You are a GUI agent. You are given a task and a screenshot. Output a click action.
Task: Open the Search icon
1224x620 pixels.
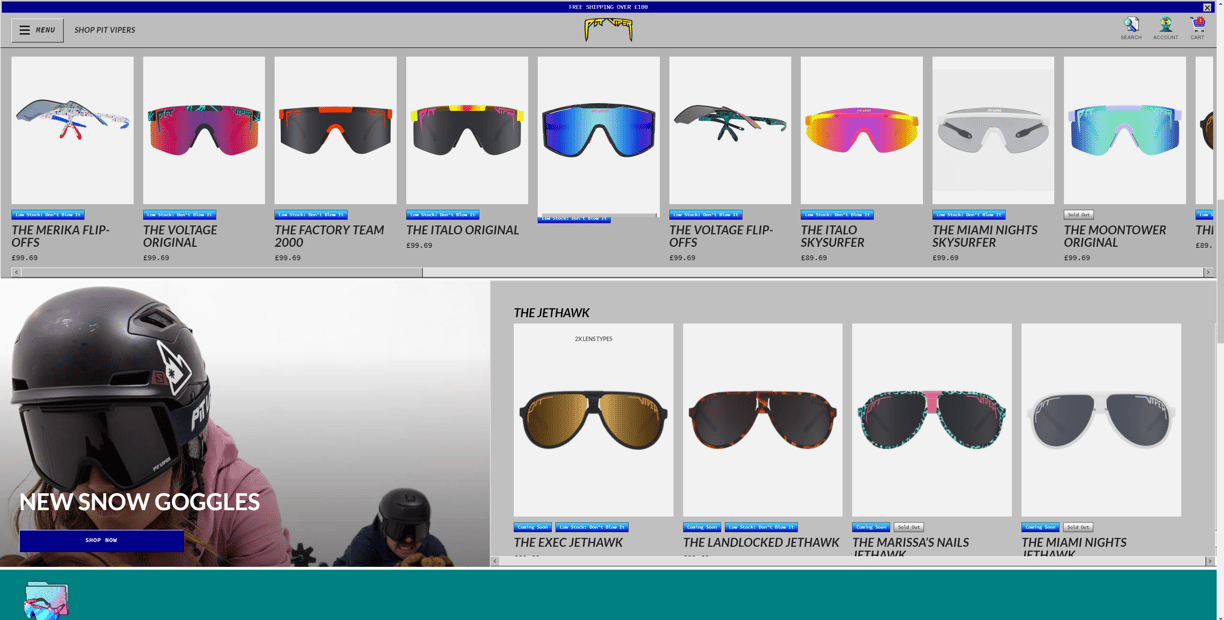[x=1131, y=28]
